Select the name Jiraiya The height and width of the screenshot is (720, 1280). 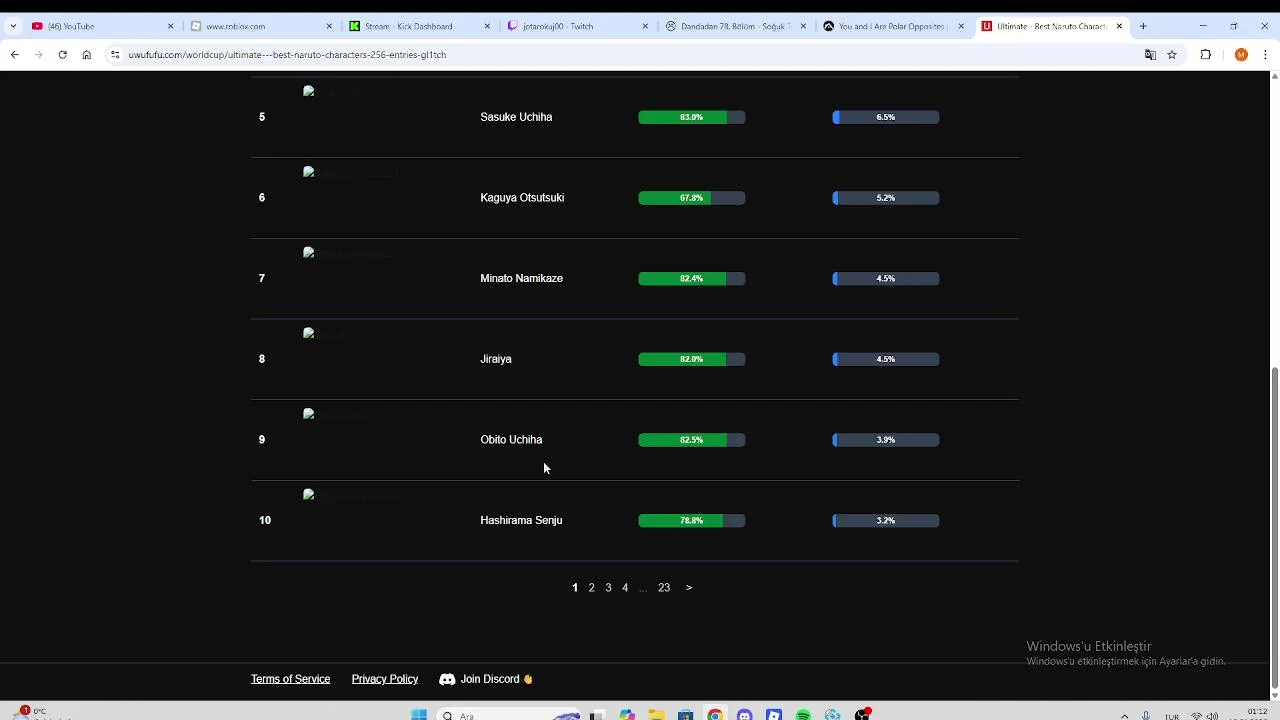[496, 359]
